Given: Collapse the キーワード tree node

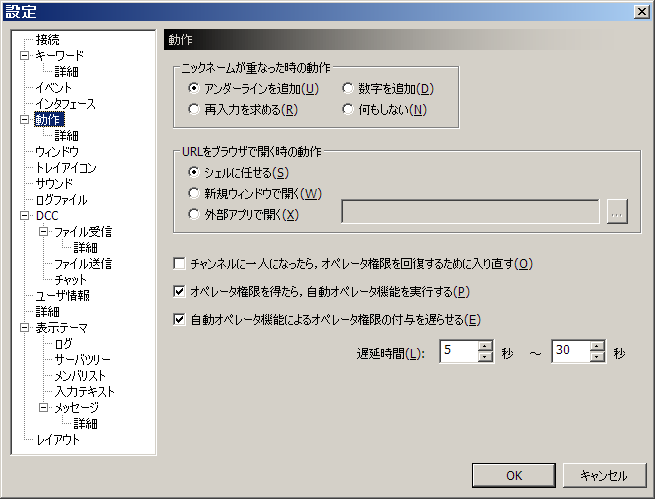Looking at the screenshot, I should [x=25, y=56].
